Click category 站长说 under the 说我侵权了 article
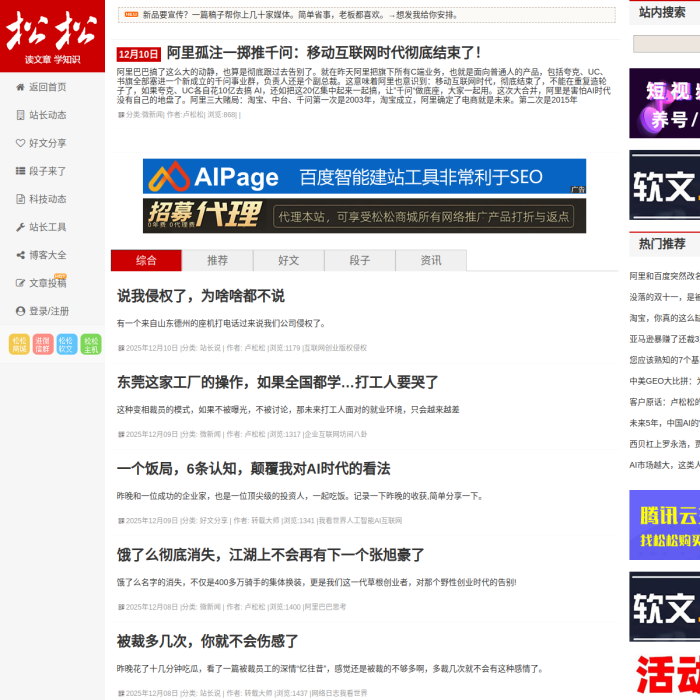This screenshot has height=700, width=700. (x=210, y=348)
